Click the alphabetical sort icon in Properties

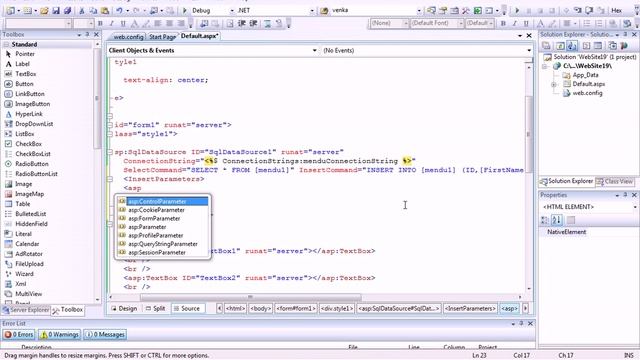[557, 220]
